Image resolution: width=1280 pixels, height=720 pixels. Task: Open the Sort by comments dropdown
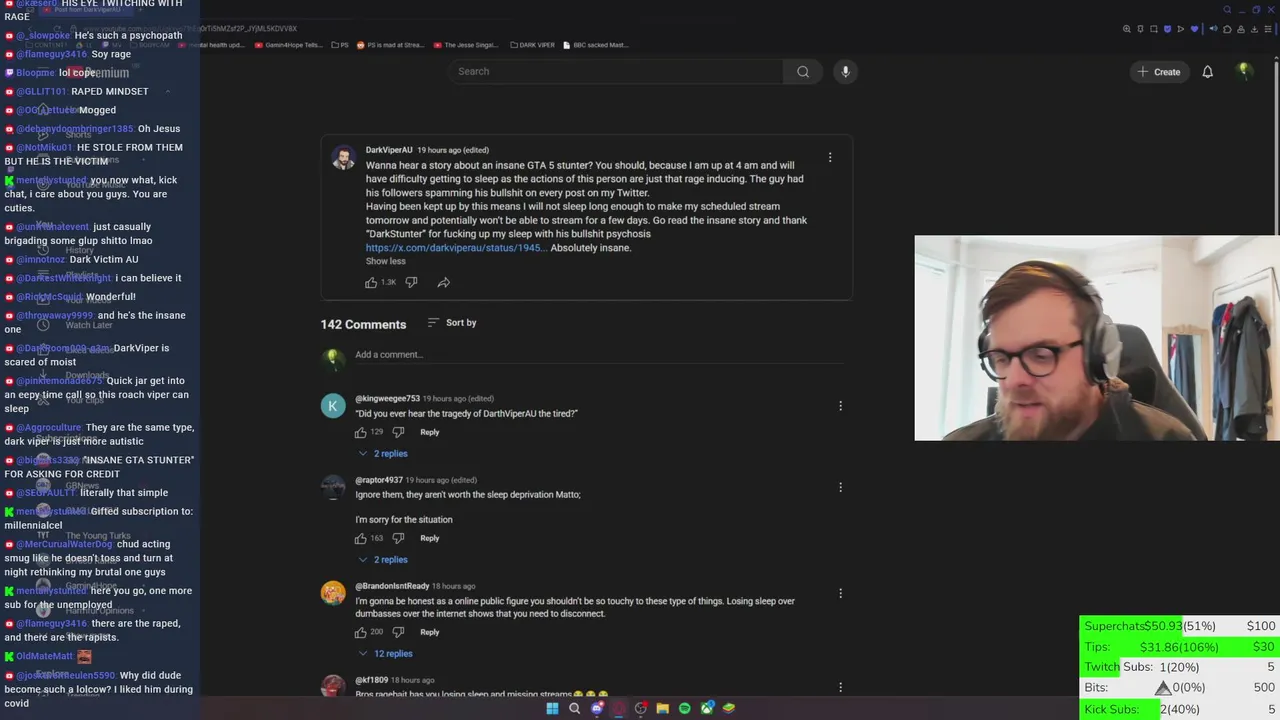(452, 323)
